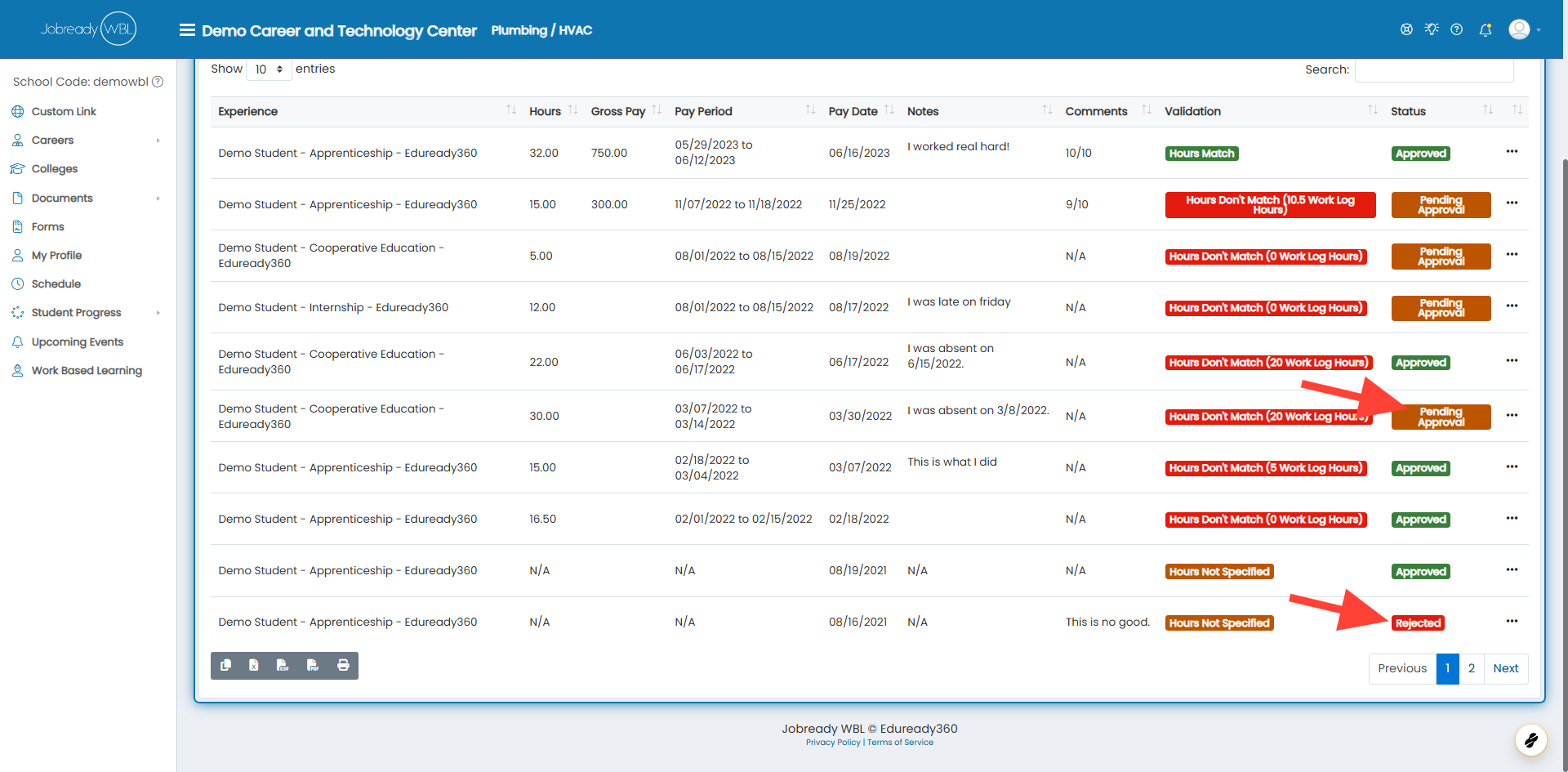Open the life-ring support icon
This screenshot has height=772, width=1568.
click(1406, 29)
